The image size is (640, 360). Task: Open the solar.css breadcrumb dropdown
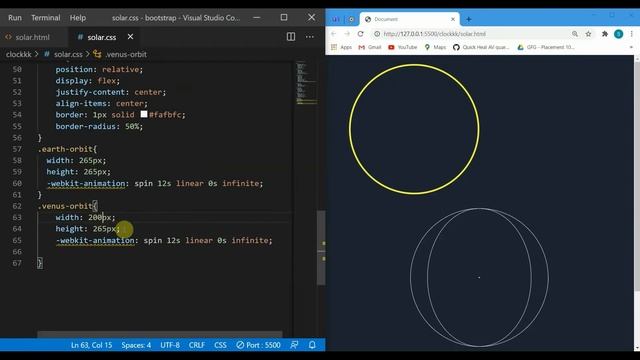[68, 54]
